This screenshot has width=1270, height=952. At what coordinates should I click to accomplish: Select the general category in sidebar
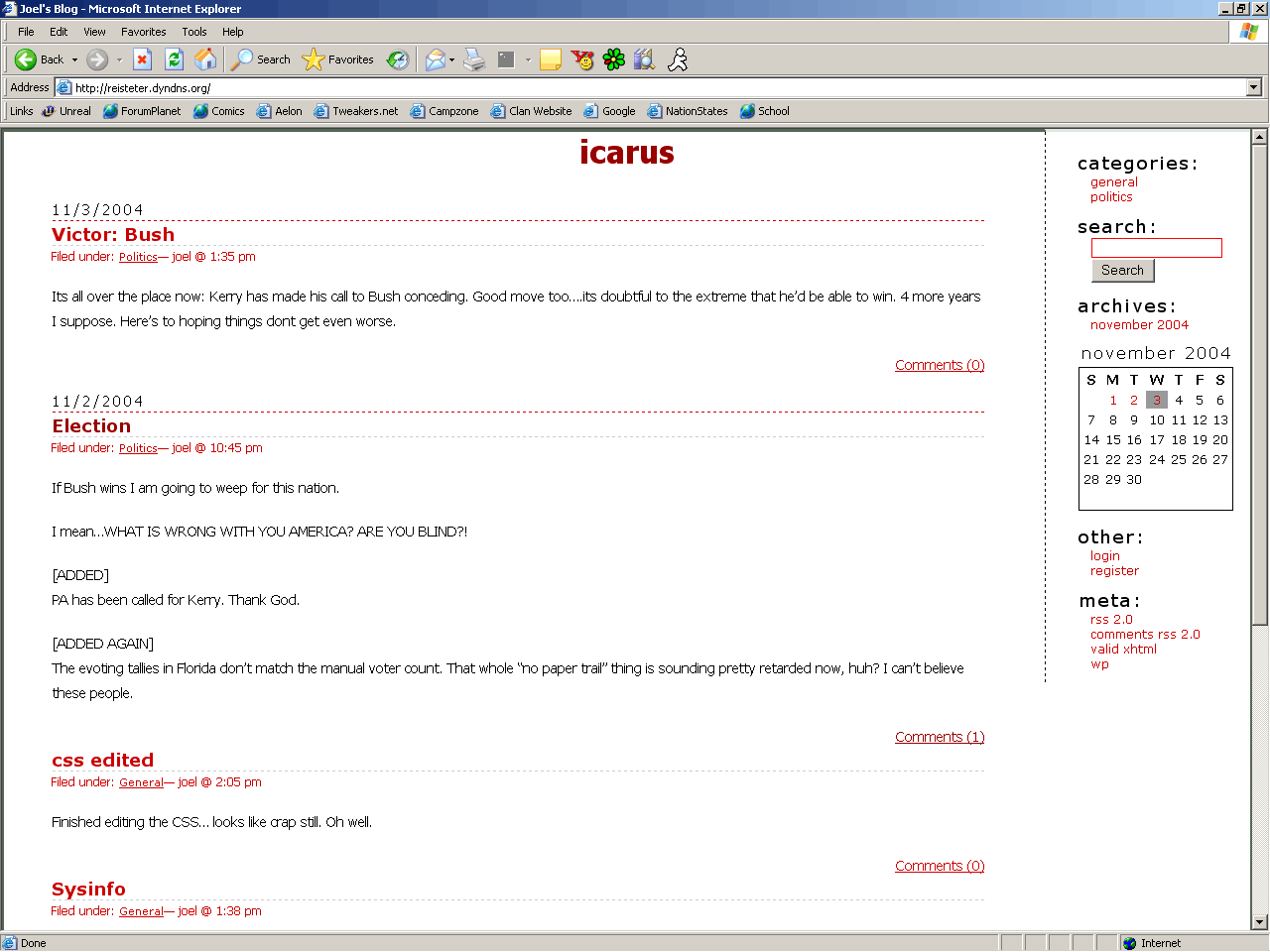pos(1114,182)
